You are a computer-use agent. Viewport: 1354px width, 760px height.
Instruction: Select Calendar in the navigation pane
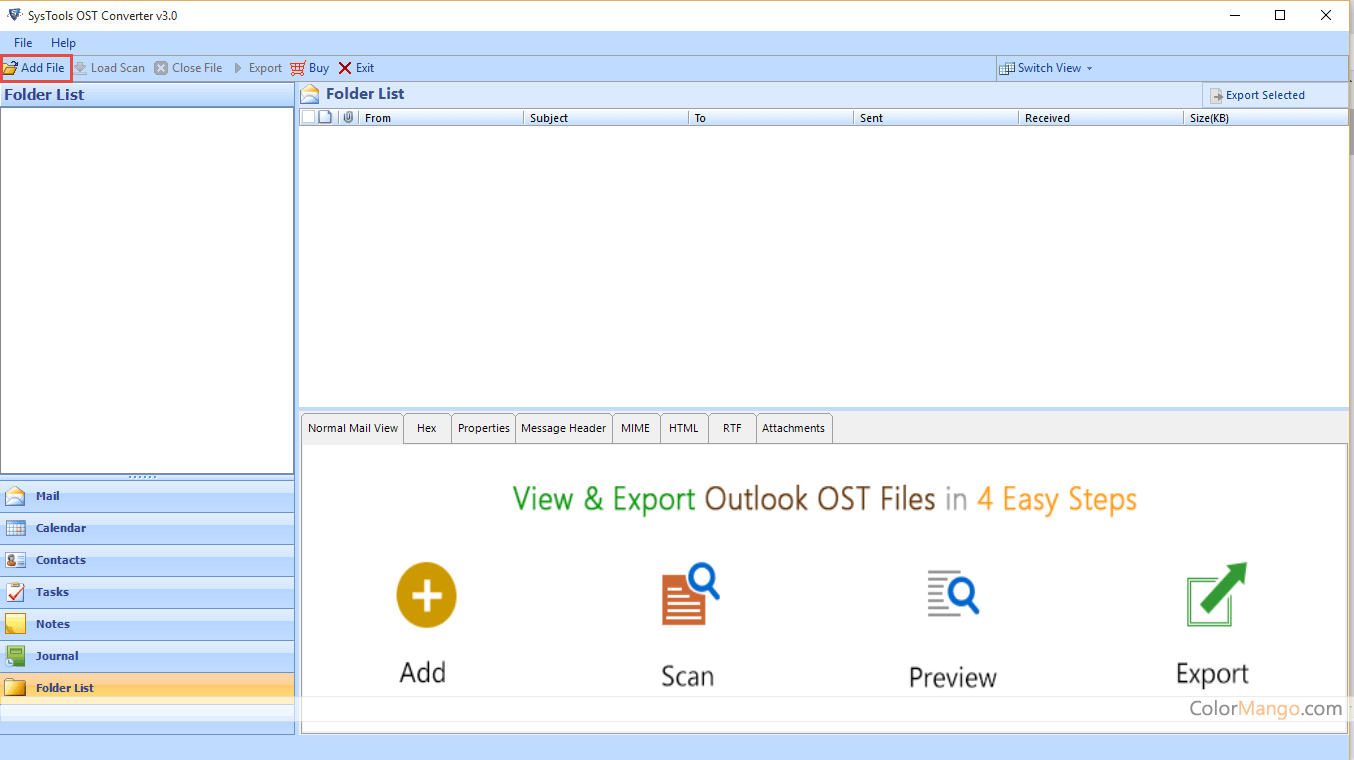click(x=147, y=528)
